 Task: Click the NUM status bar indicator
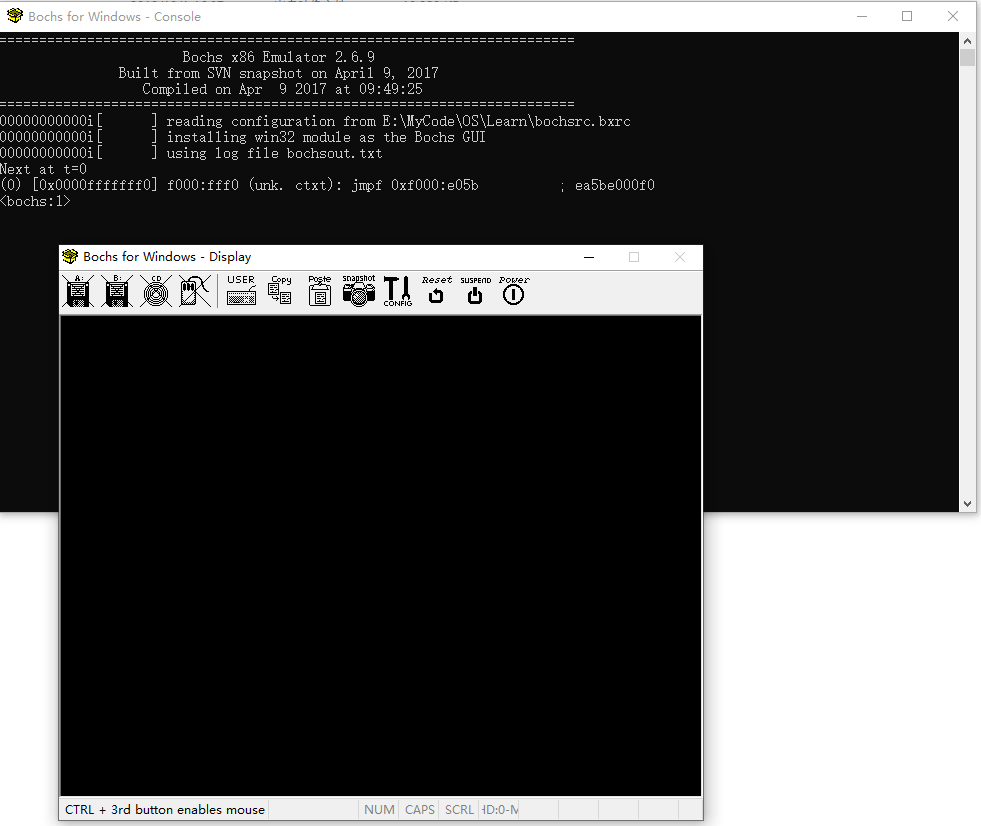click(379, 810)
